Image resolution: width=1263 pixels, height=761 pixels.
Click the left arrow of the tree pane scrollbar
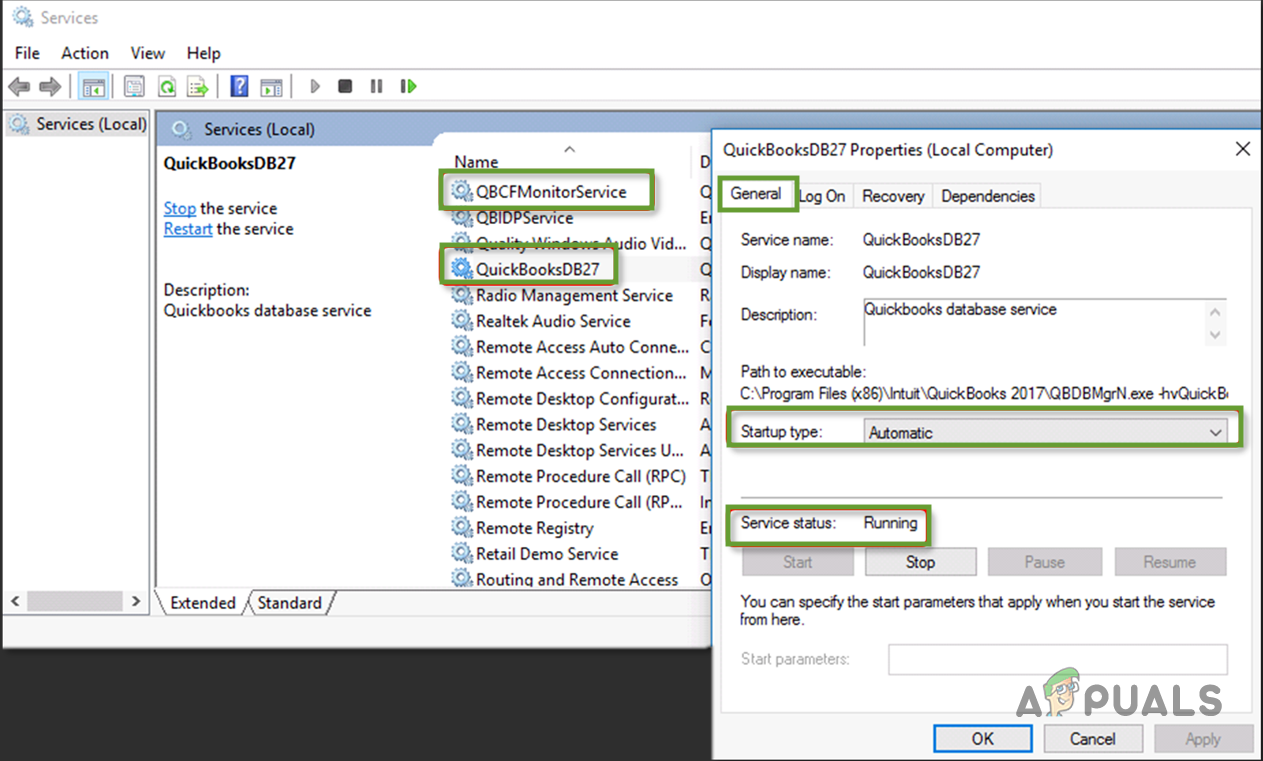coord(15,602)
